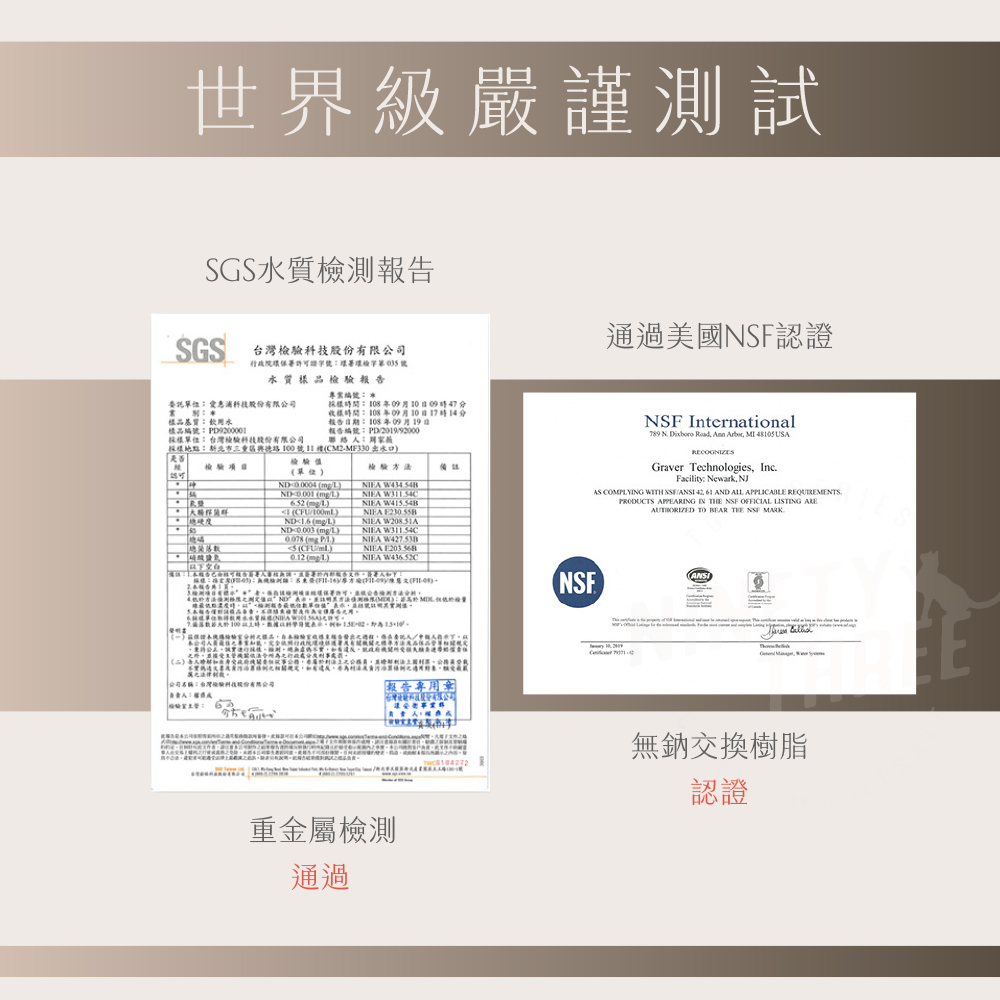Open the NSF International certificate image
This screenshot has width=1000, height=1000.
point(719,543)
